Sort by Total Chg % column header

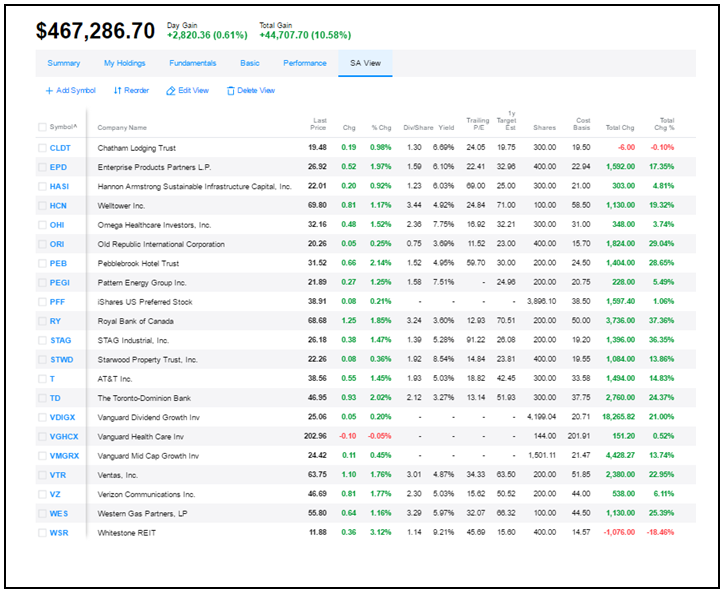click(x=664, y=124)
